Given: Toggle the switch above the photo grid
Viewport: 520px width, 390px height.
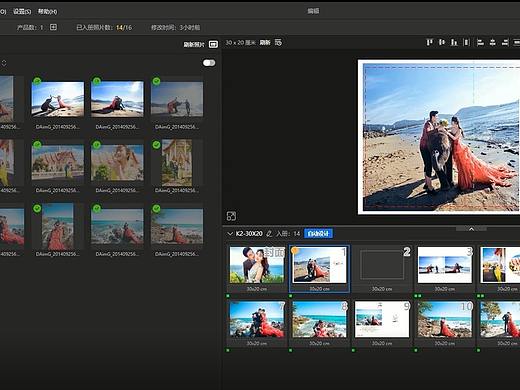Looking at the screenshot, I should click(x=209, y=63).
